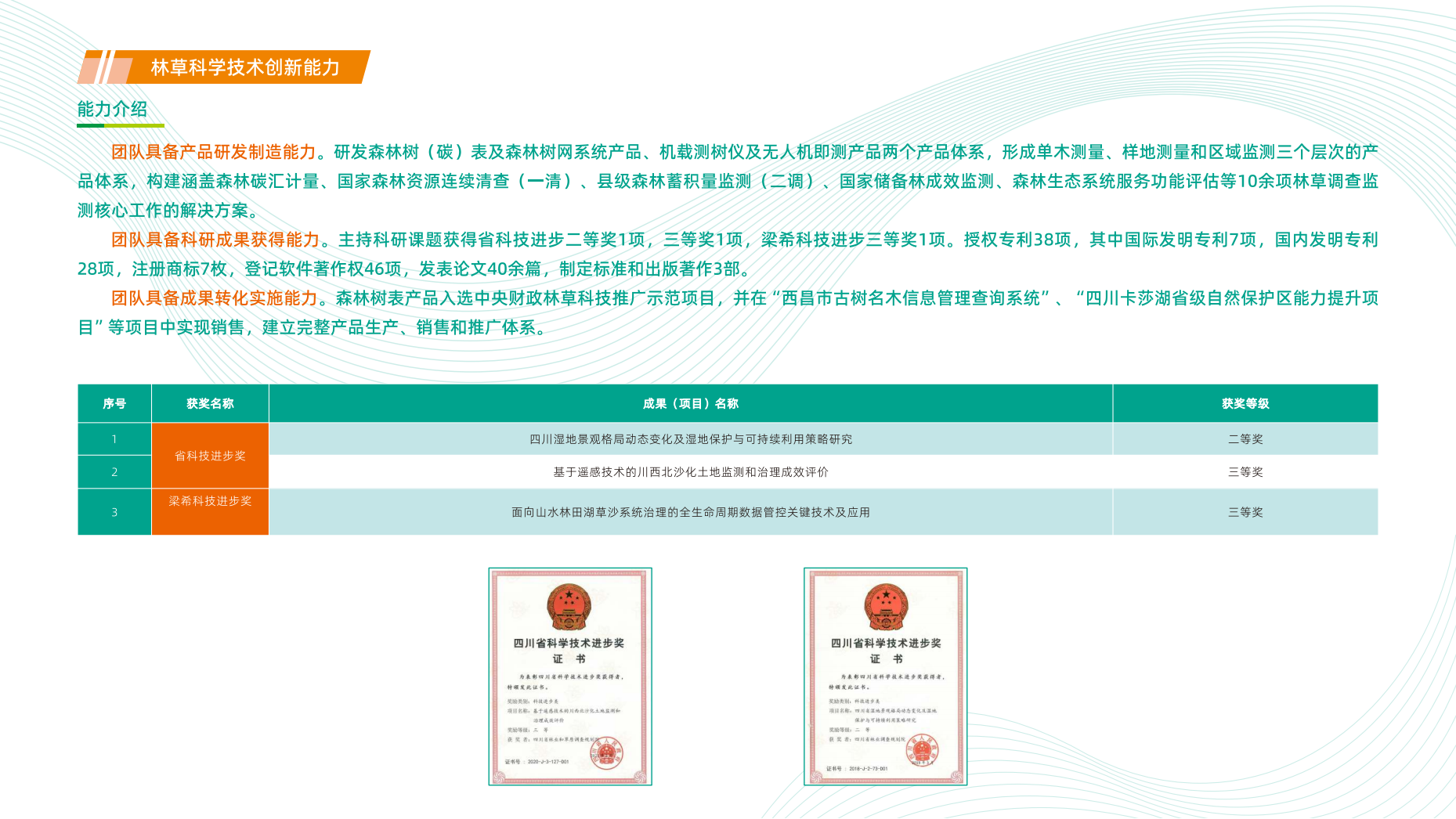Select the 成果（项目）名称 column header
The width and height of the screenshot is (1456, 819).
tap(690, 403)
